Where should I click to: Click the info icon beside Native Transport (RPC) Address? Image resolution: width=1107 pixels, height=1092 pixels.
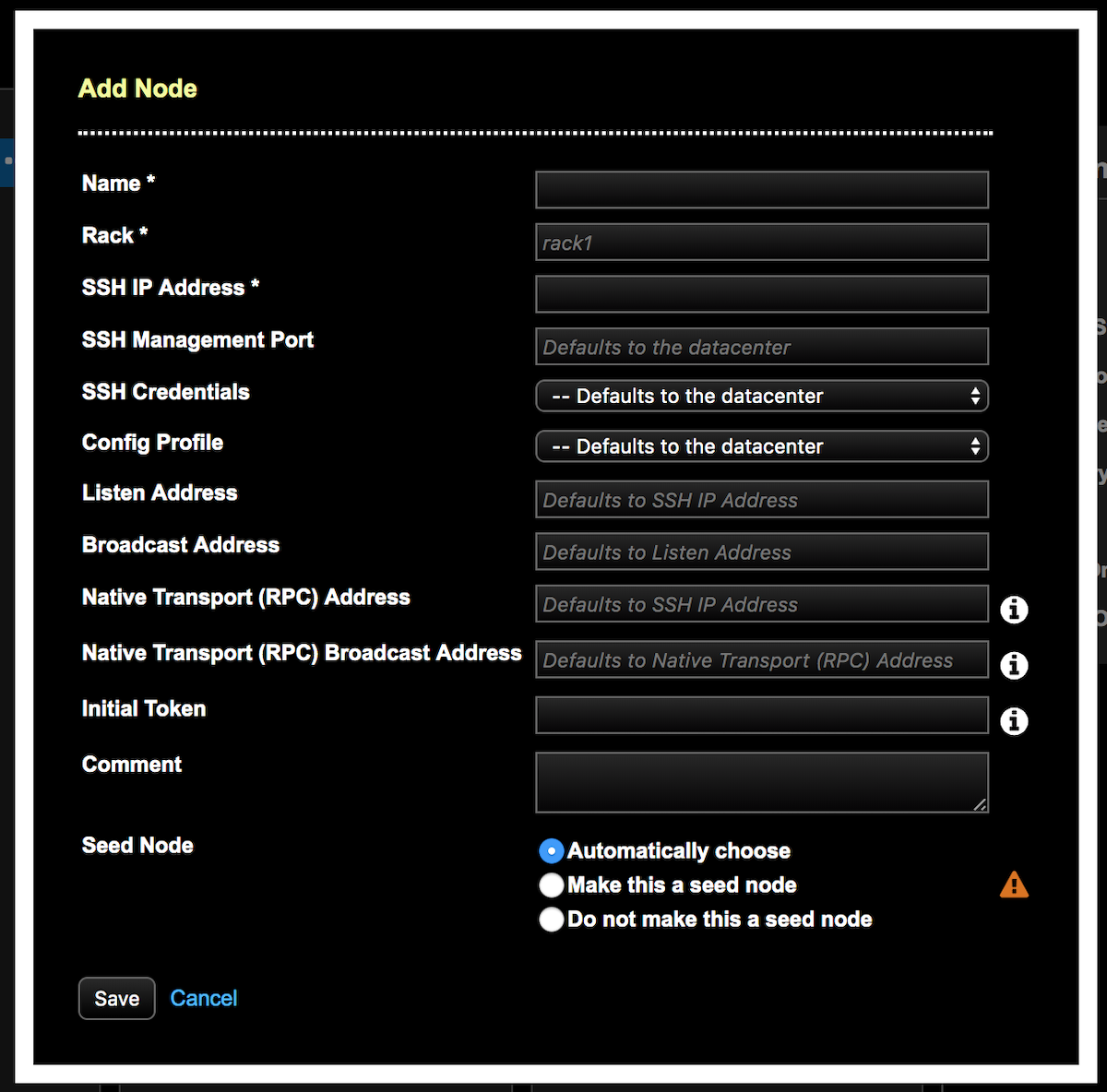point(1014,610)
